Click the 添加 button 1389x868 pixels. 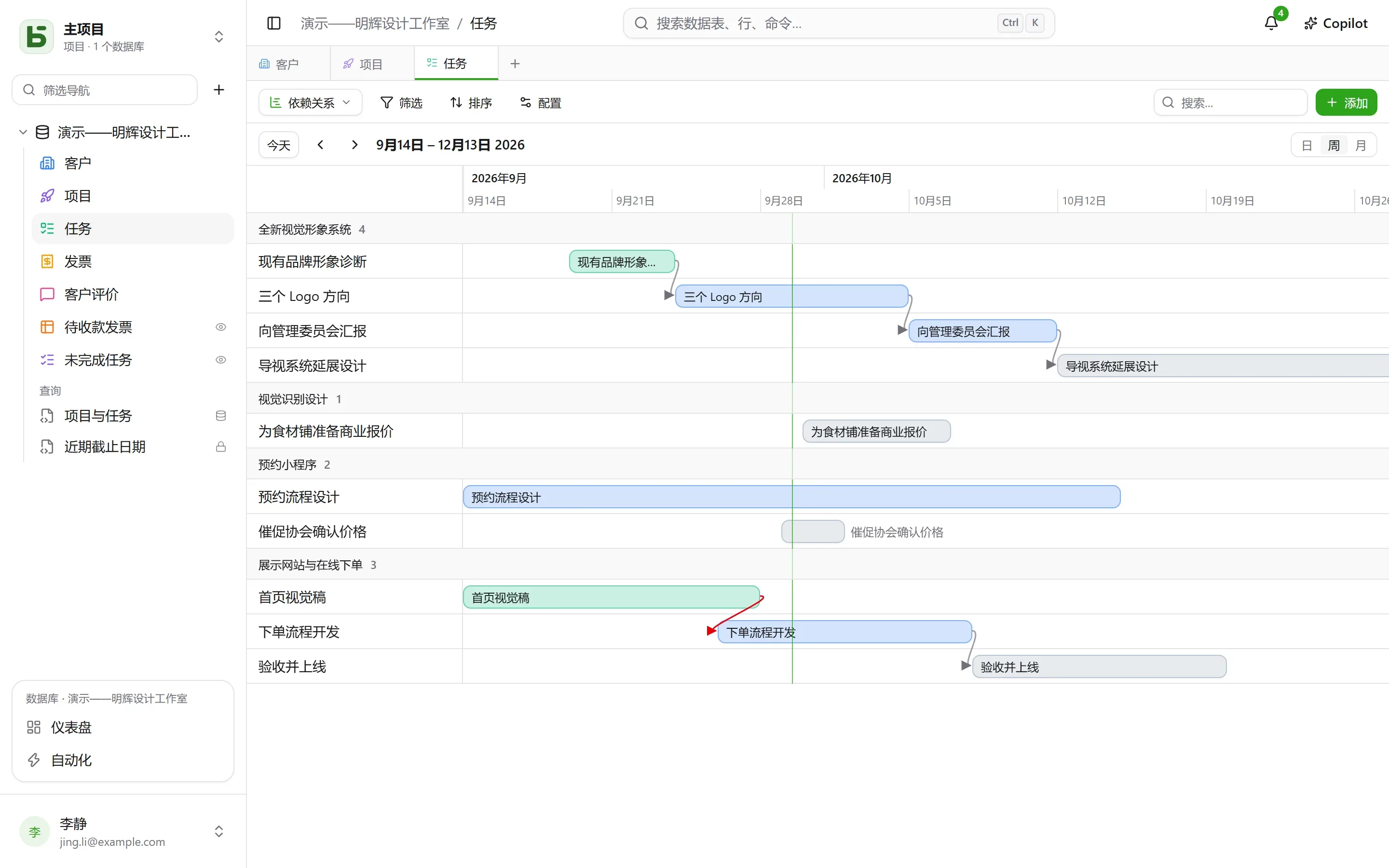point(1346,102)
